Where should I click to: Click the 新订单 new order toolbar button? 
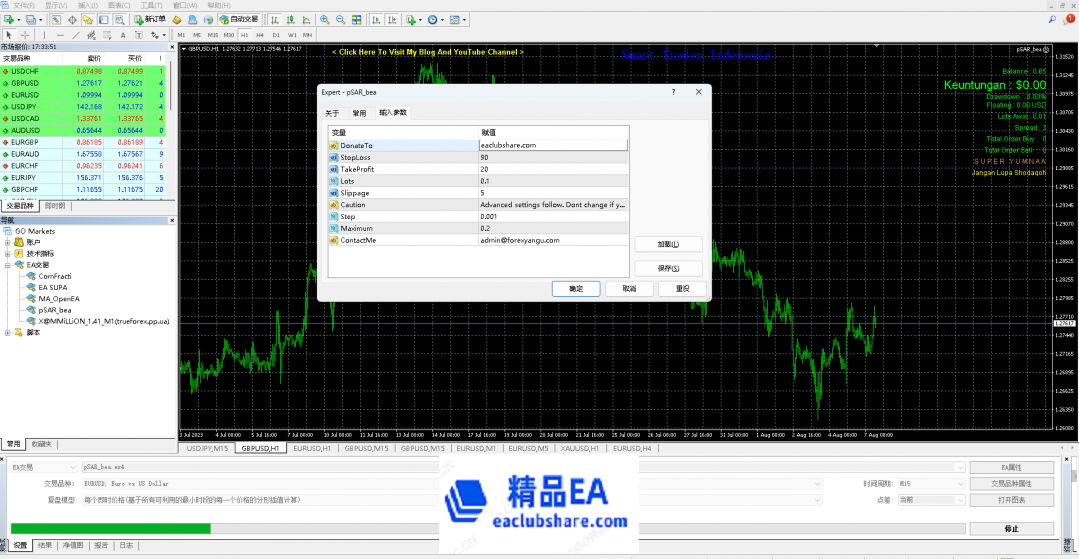151,19
